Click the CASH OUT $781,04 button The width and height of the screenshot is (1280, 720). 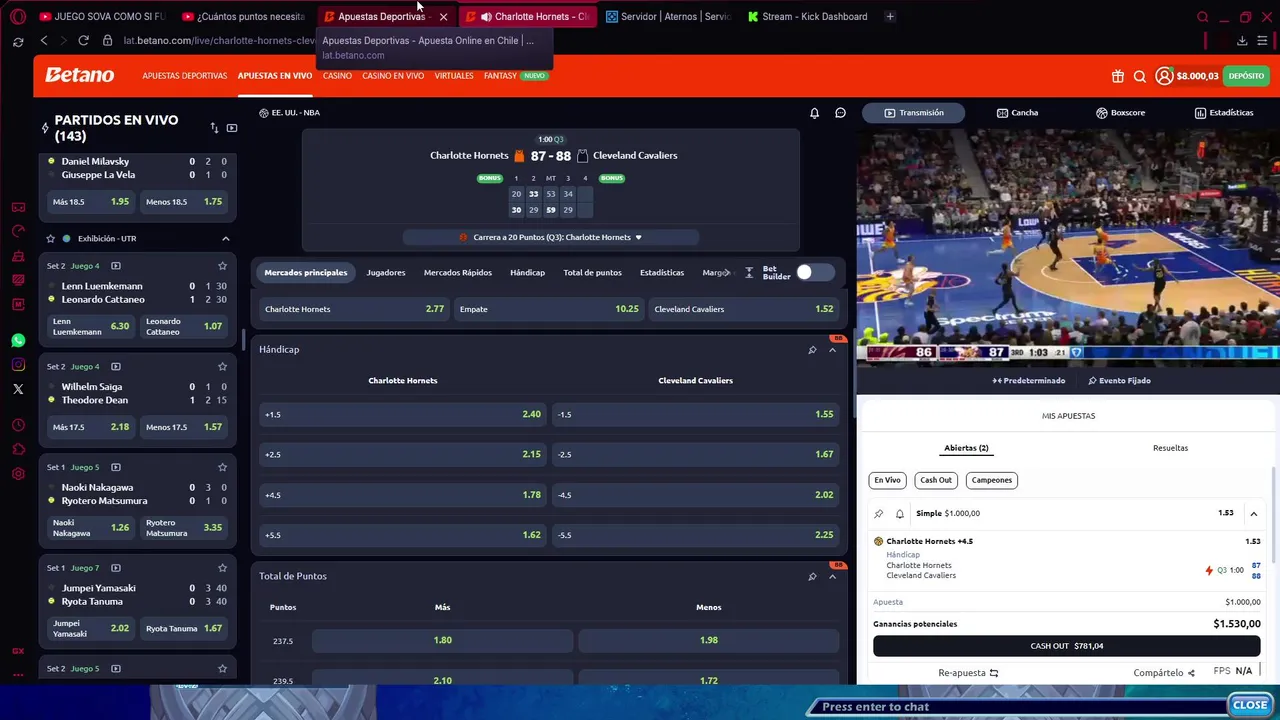1066,646
